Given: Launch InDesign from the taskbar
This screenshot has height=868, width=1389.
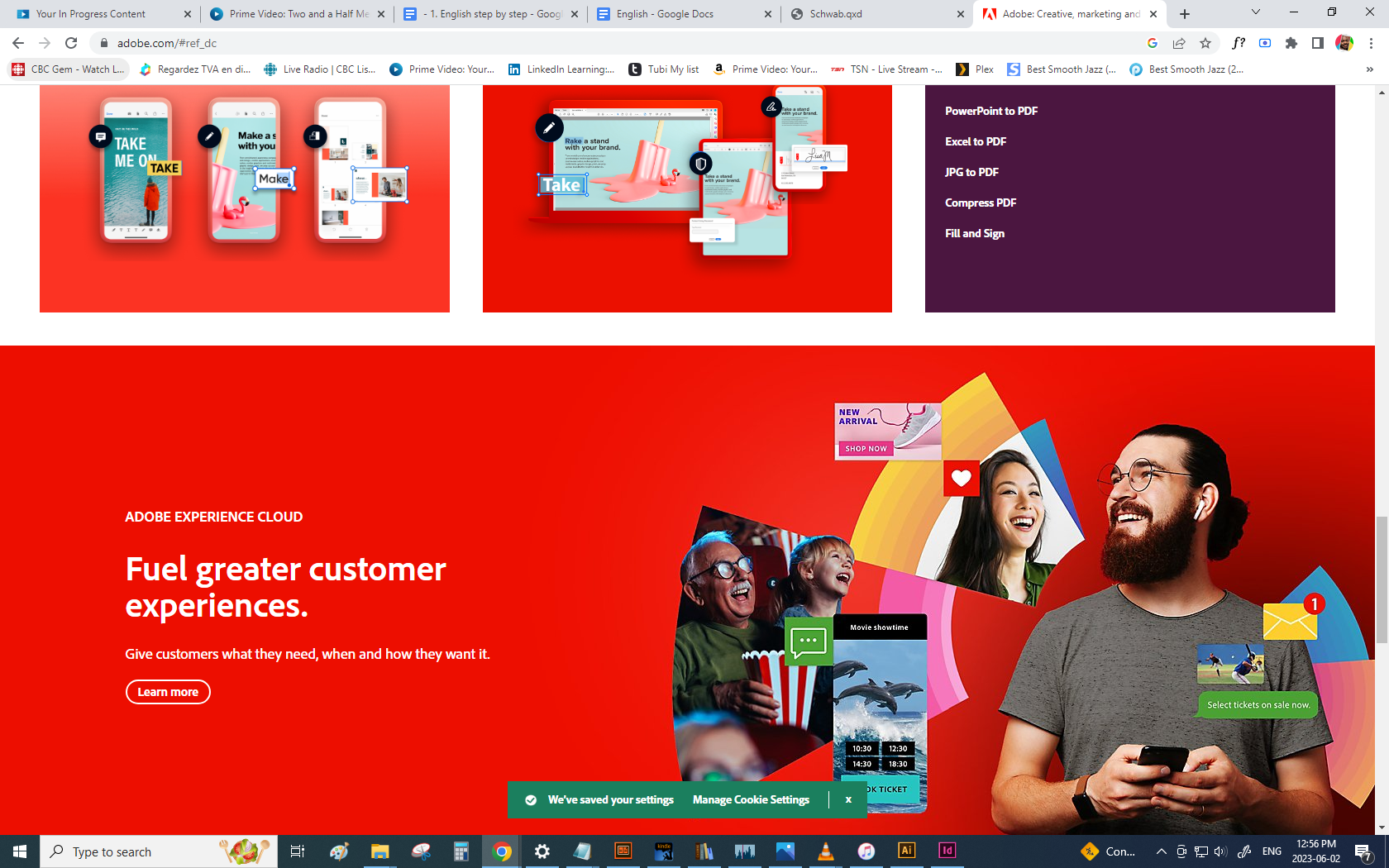Looking at the screenshot, I should 947,851.
